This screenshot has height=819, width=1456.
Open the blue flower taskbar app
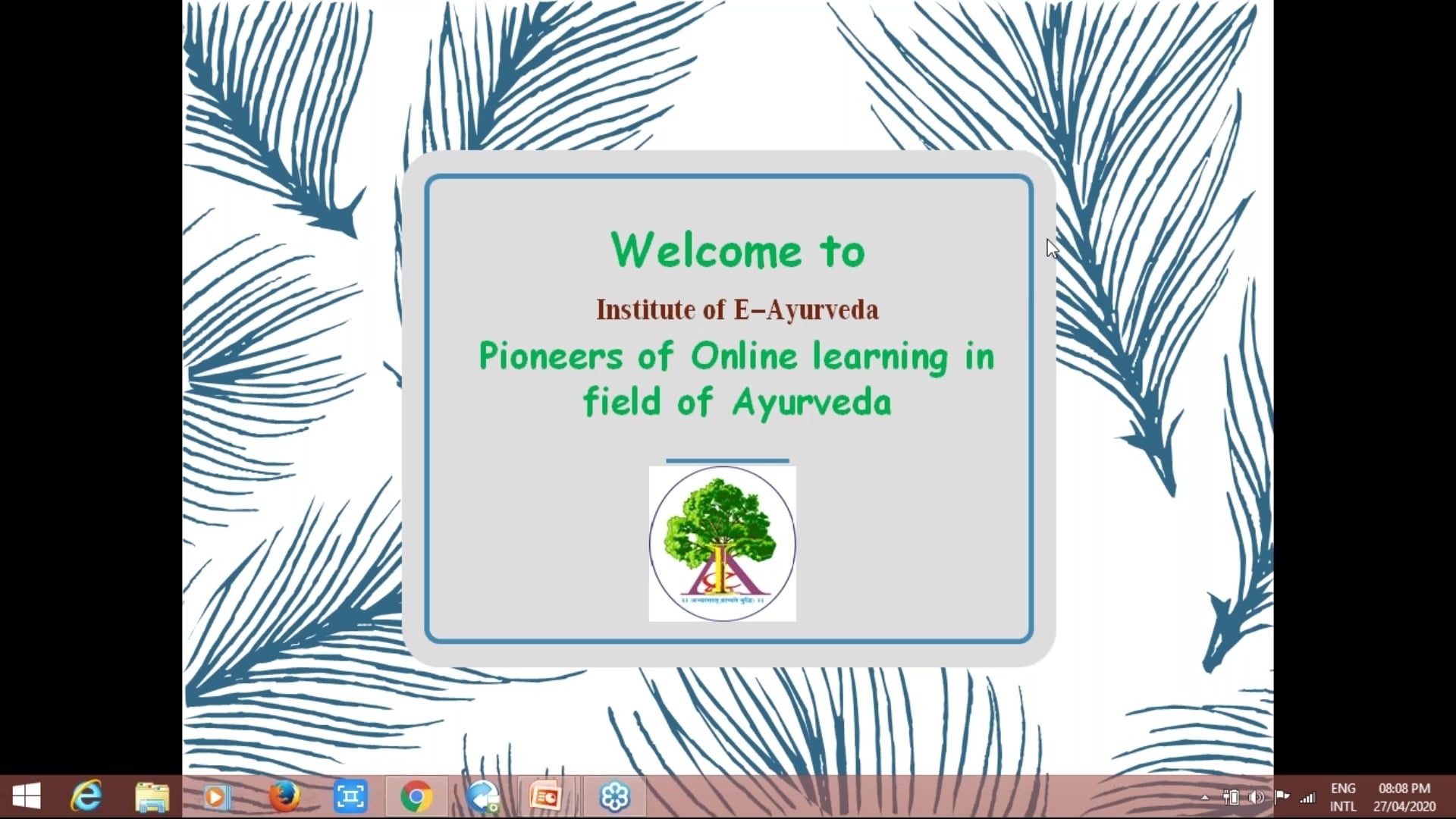(614, 797)
